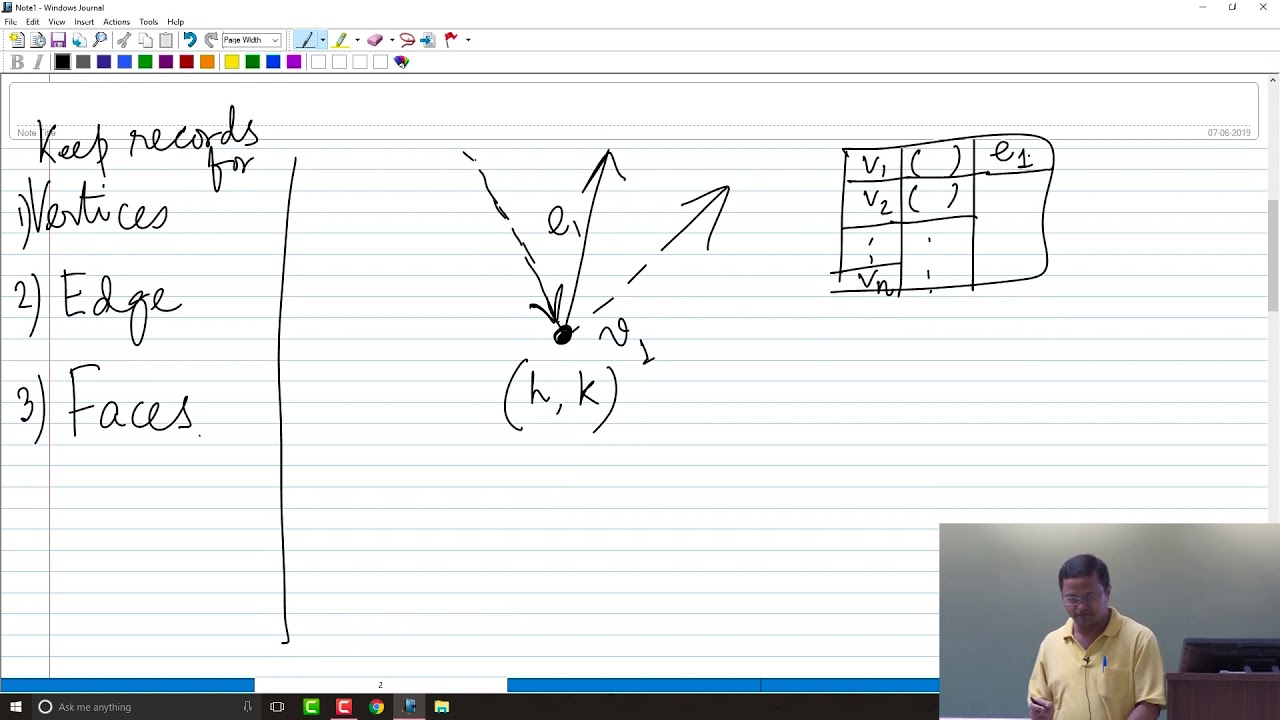
Task: Open the Windows Start menu
Action: (15, 707)
